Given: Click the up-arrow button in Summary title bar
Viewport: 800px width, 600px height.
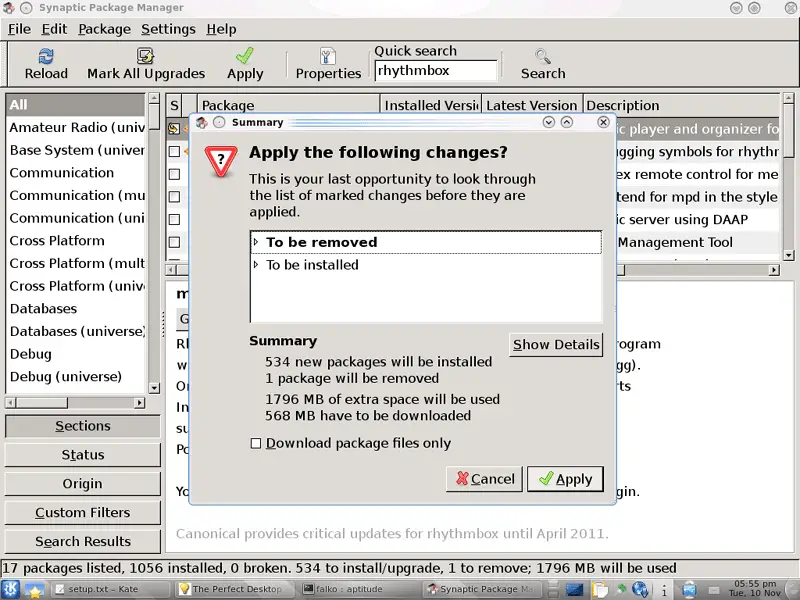Looking at the screenshot, I should pos(567,122).
